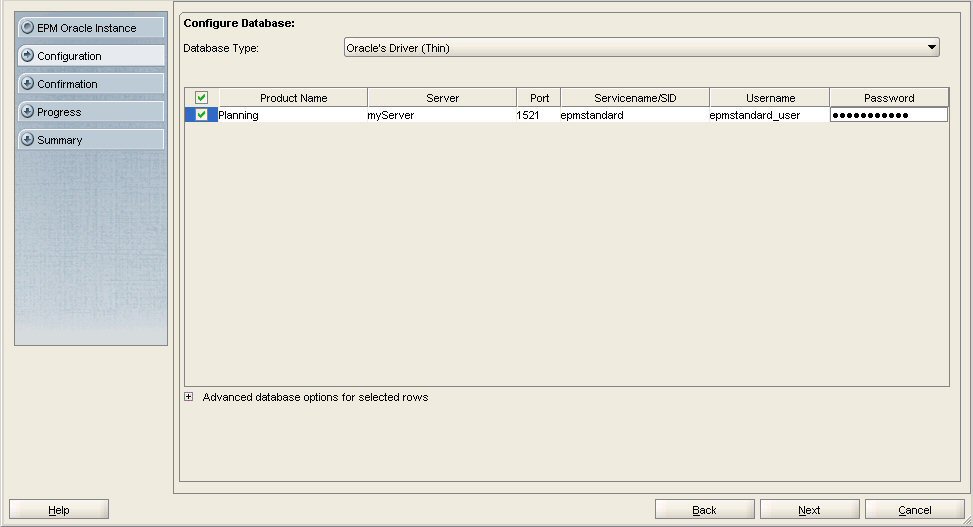The image size is (973, 527).
Task: Click the Cancel button
Action: coord(915,510)
